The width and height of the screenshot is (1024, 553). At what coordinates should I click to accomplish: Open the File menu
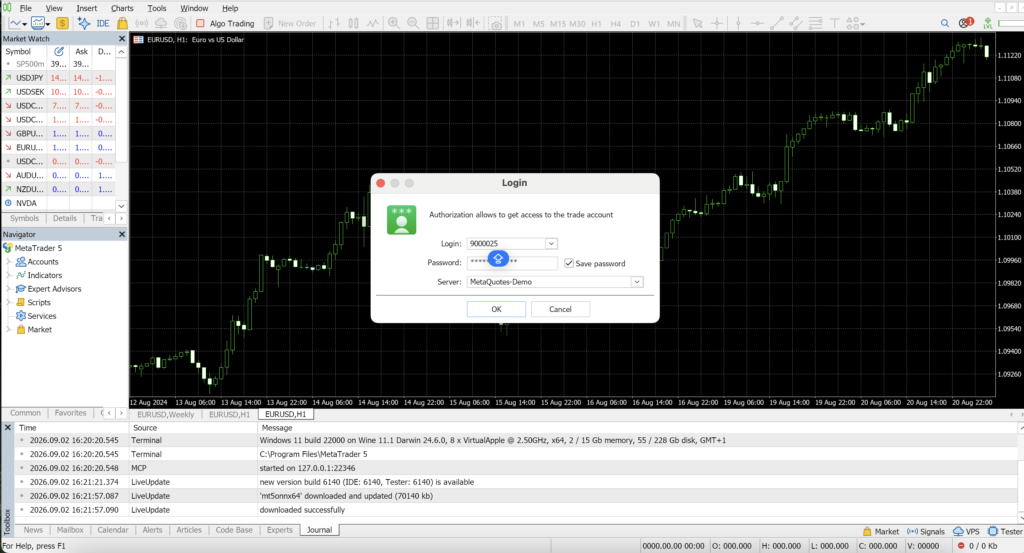click(25, 8)
